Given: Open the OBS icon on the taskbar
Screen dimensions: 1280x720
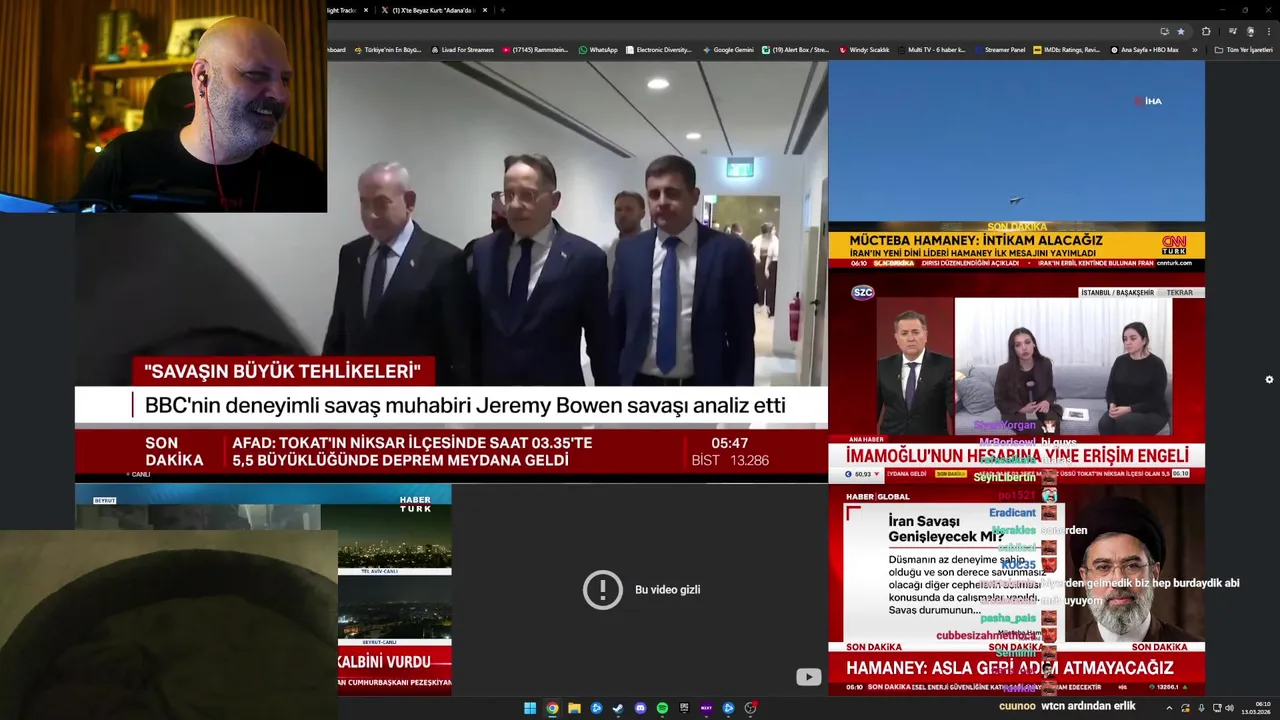Looking at the screenshot, I should click(750, 708).
